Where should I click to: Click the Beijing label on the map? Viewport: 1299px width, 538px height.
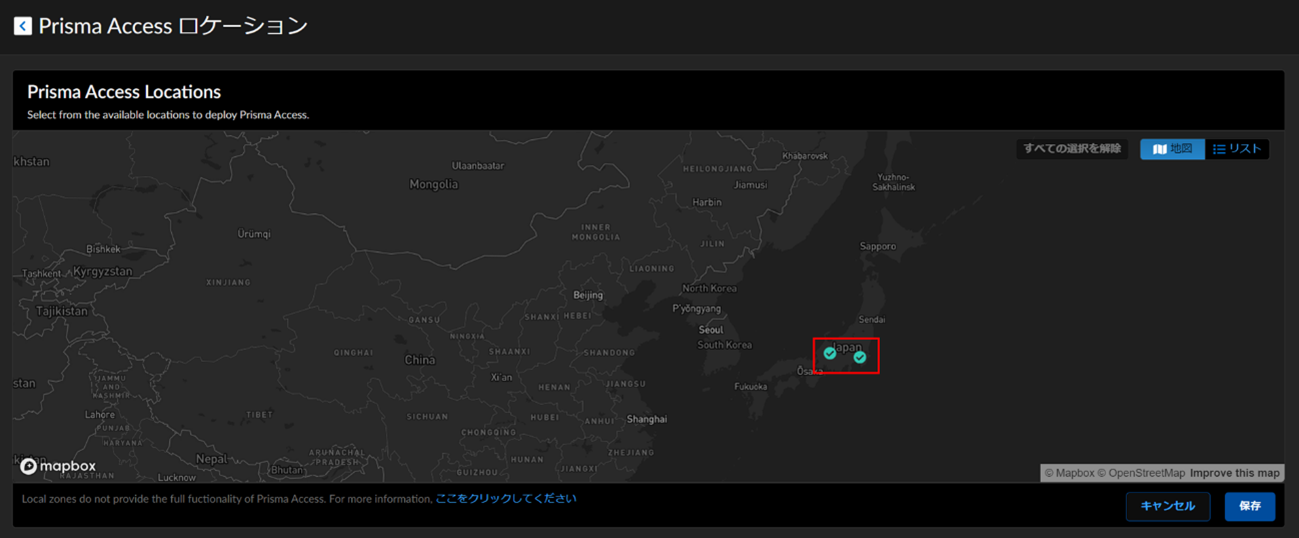[588, 295]
